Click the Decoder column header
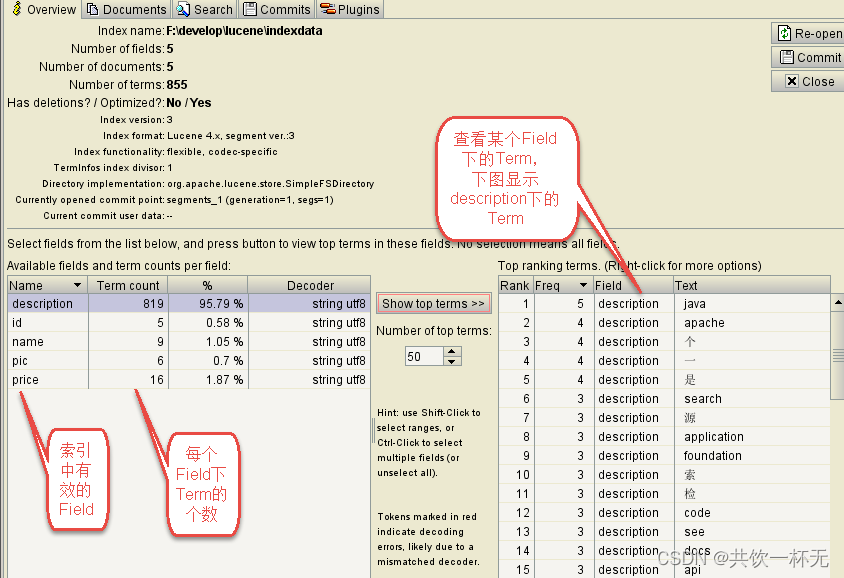Image resolution: width=844 pixels, height=578 pixels. [x=310, y=285]
